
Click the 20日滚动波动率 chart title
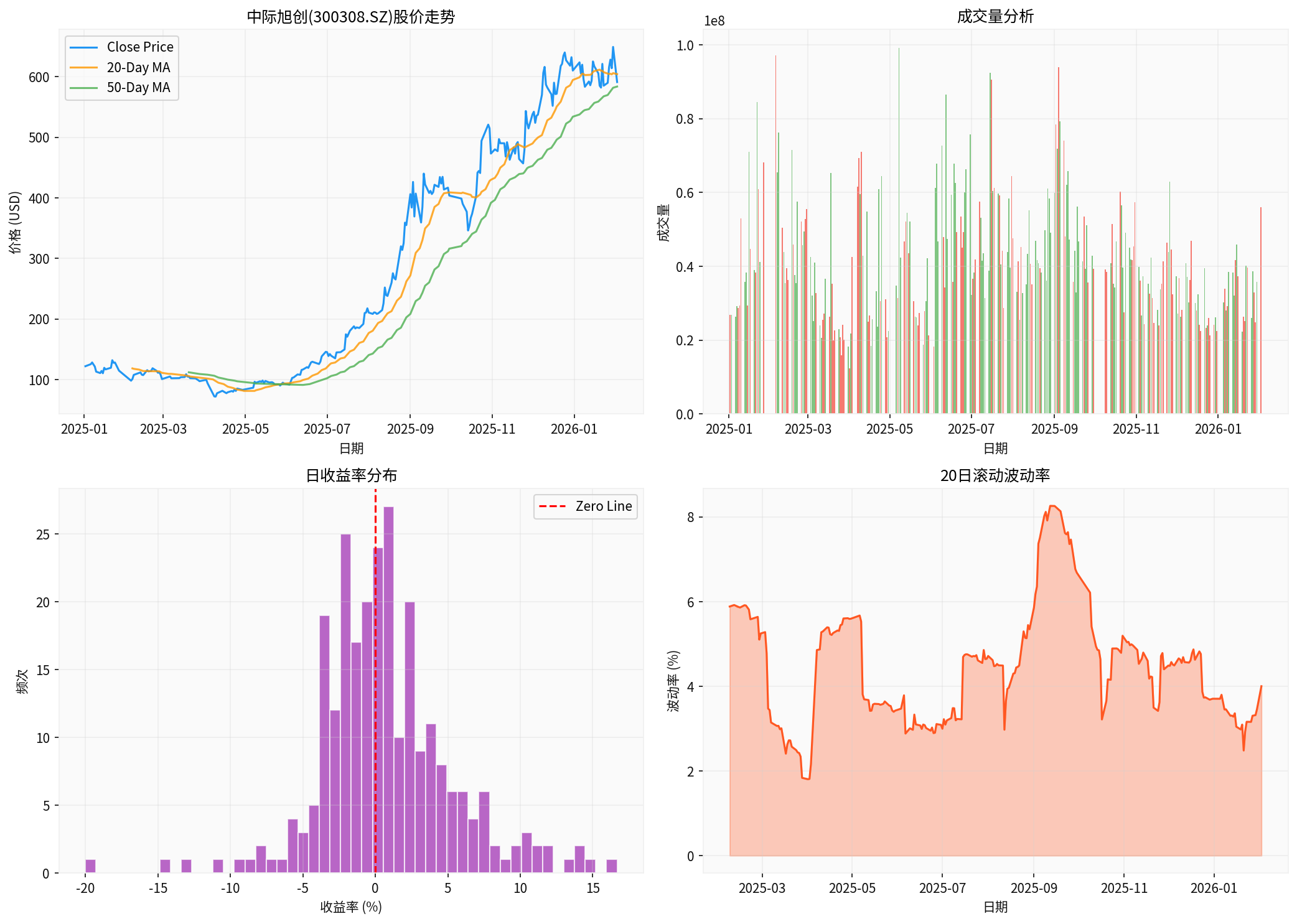click(x=995, y=475)
